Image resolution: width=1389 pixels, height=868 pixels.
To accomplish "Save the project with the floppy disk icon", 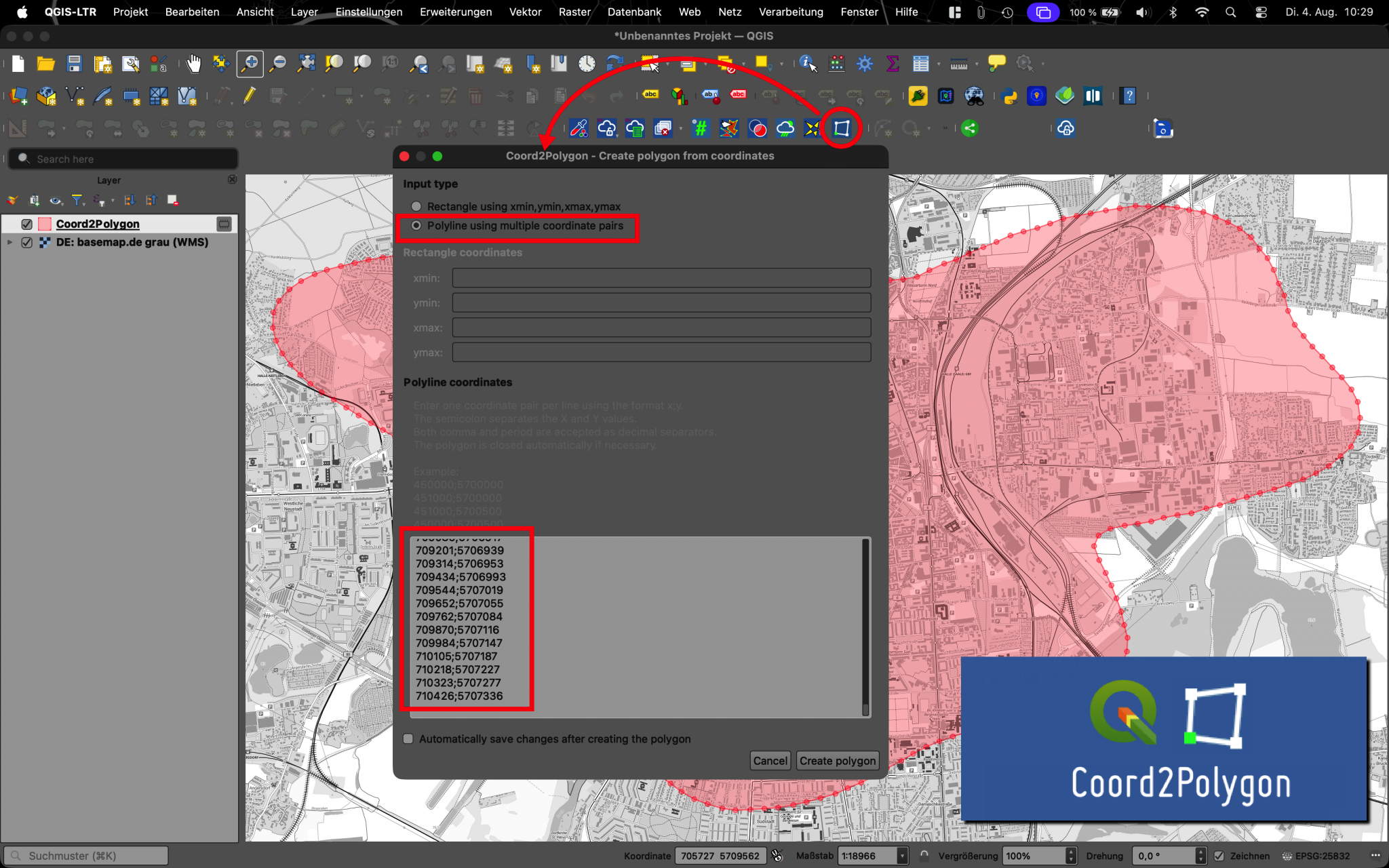I will tap(75, 64).
